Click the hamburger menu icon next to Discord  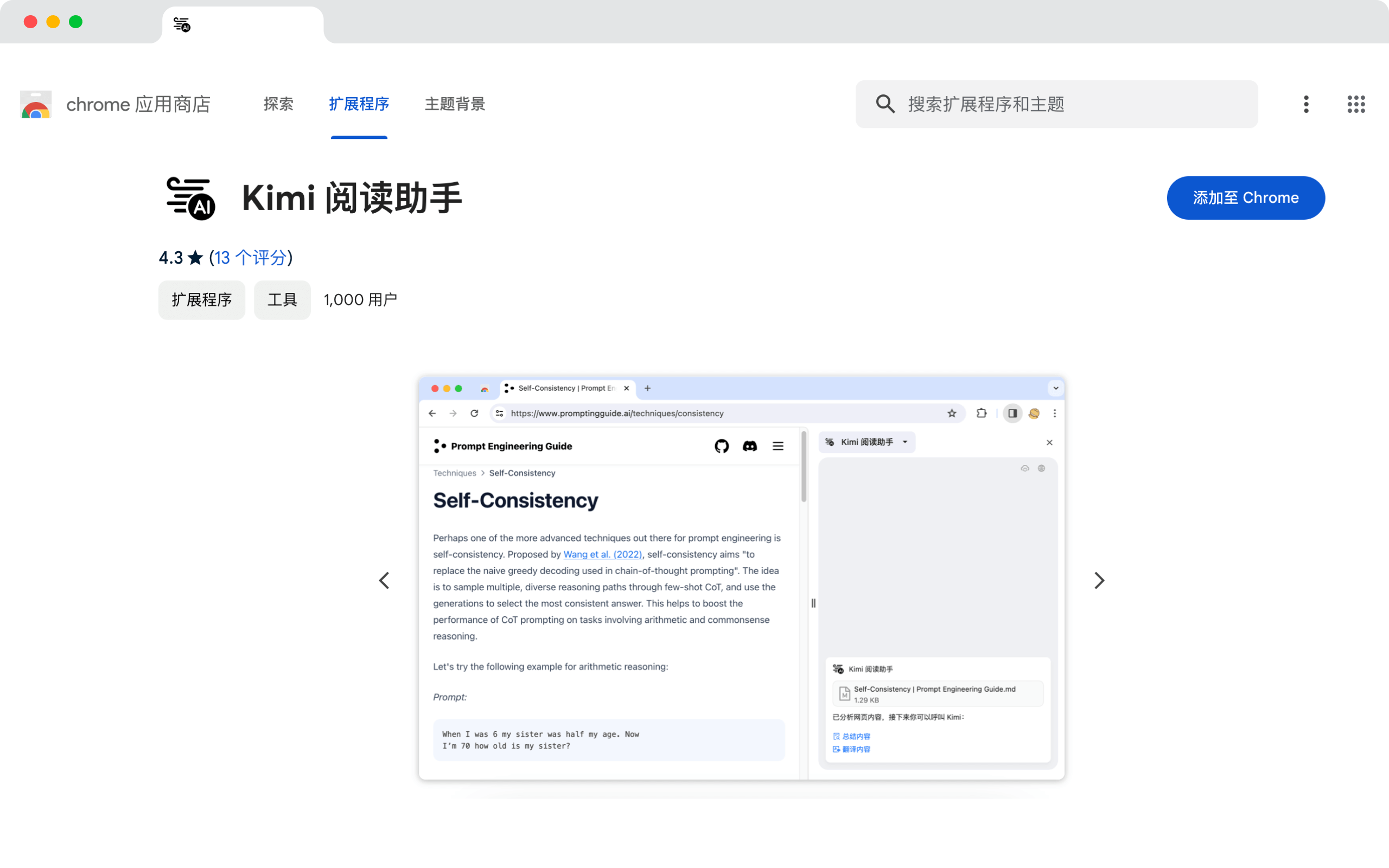778,446
